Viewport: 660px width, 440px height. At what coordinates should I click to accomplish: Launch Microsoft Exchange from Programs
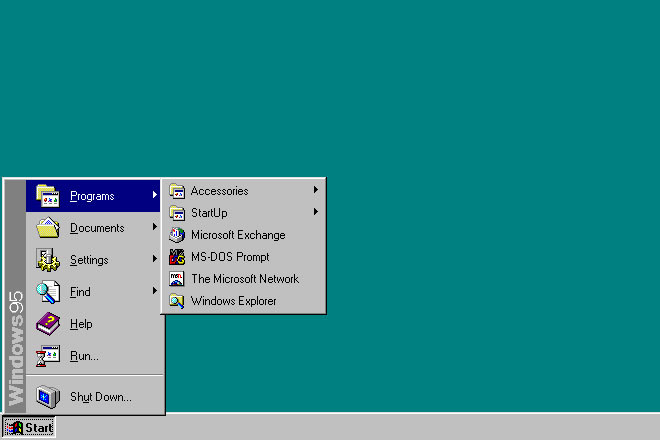[x=244, y=235]
